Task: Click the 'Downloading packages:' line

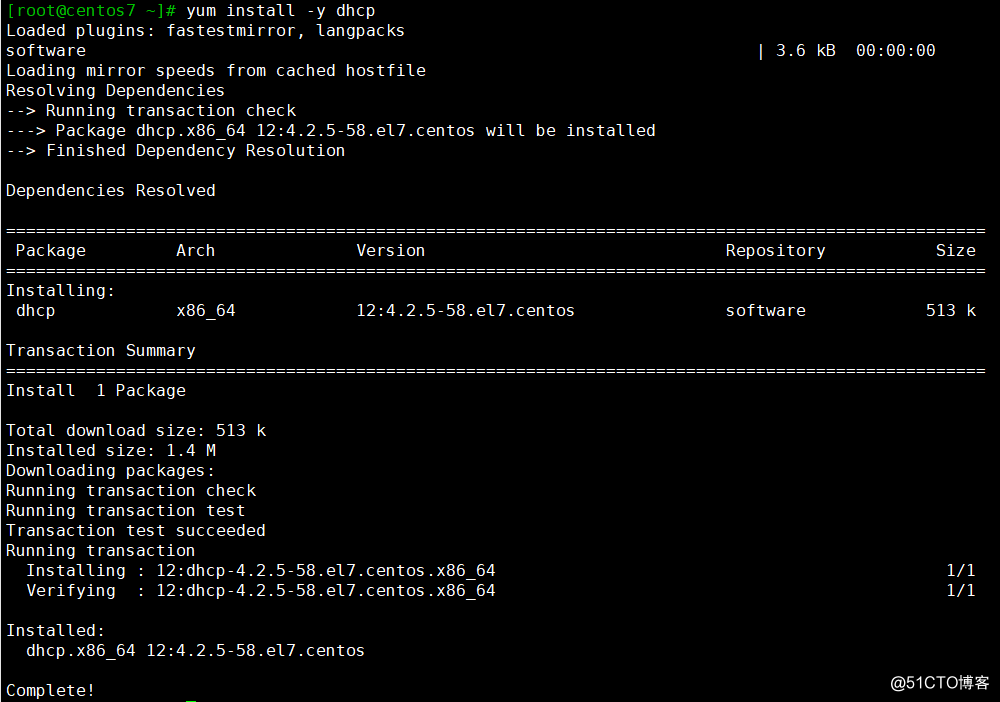Action: 110,471
